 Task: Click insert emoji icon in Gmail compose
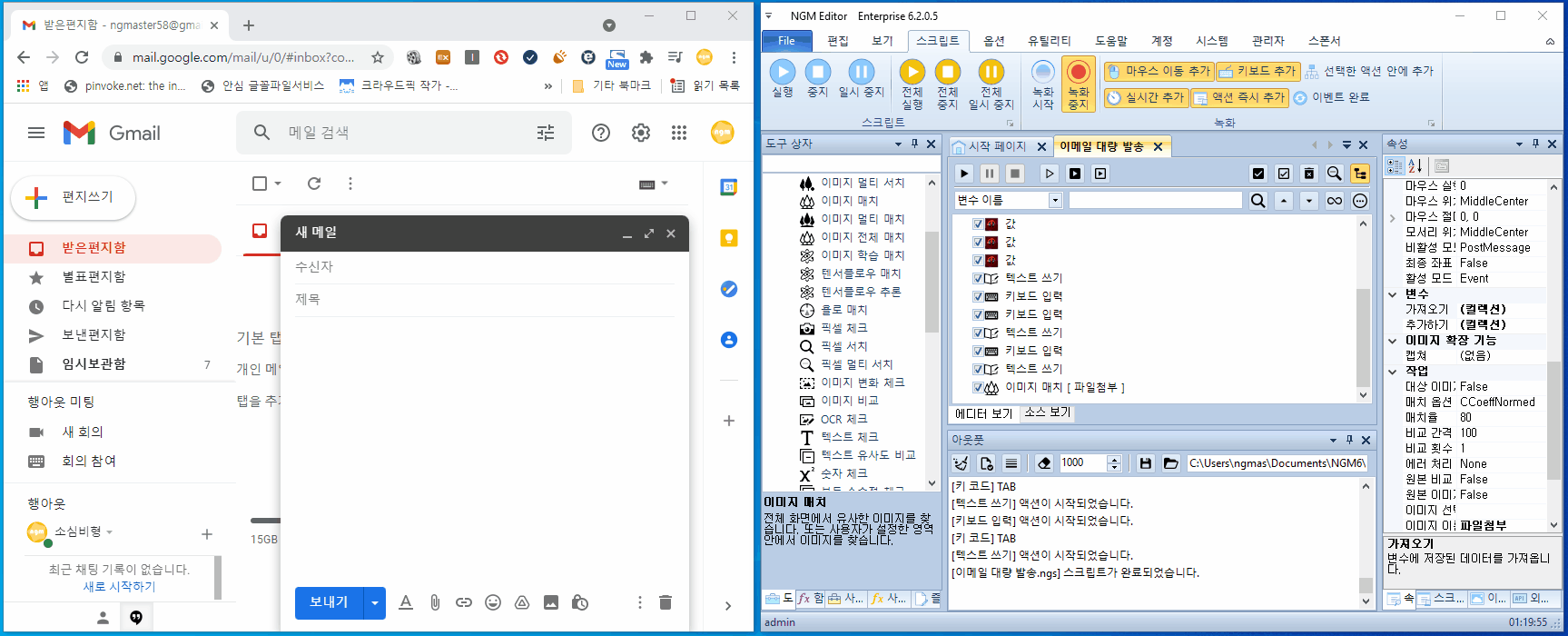point(493,602)
